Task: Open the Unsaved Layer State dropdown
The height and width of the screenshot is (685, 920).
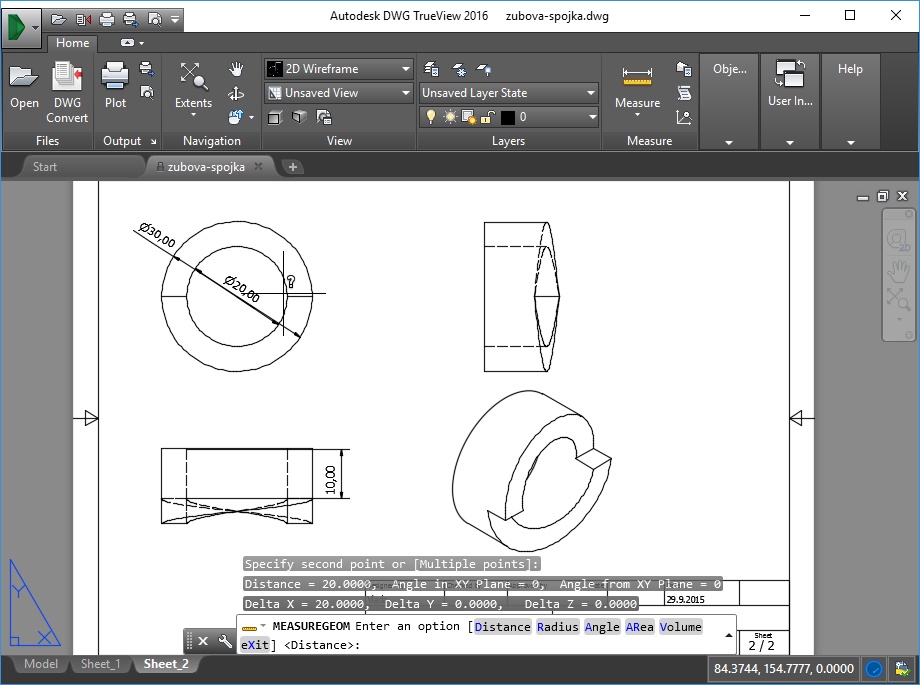Action: click(509, 93)
